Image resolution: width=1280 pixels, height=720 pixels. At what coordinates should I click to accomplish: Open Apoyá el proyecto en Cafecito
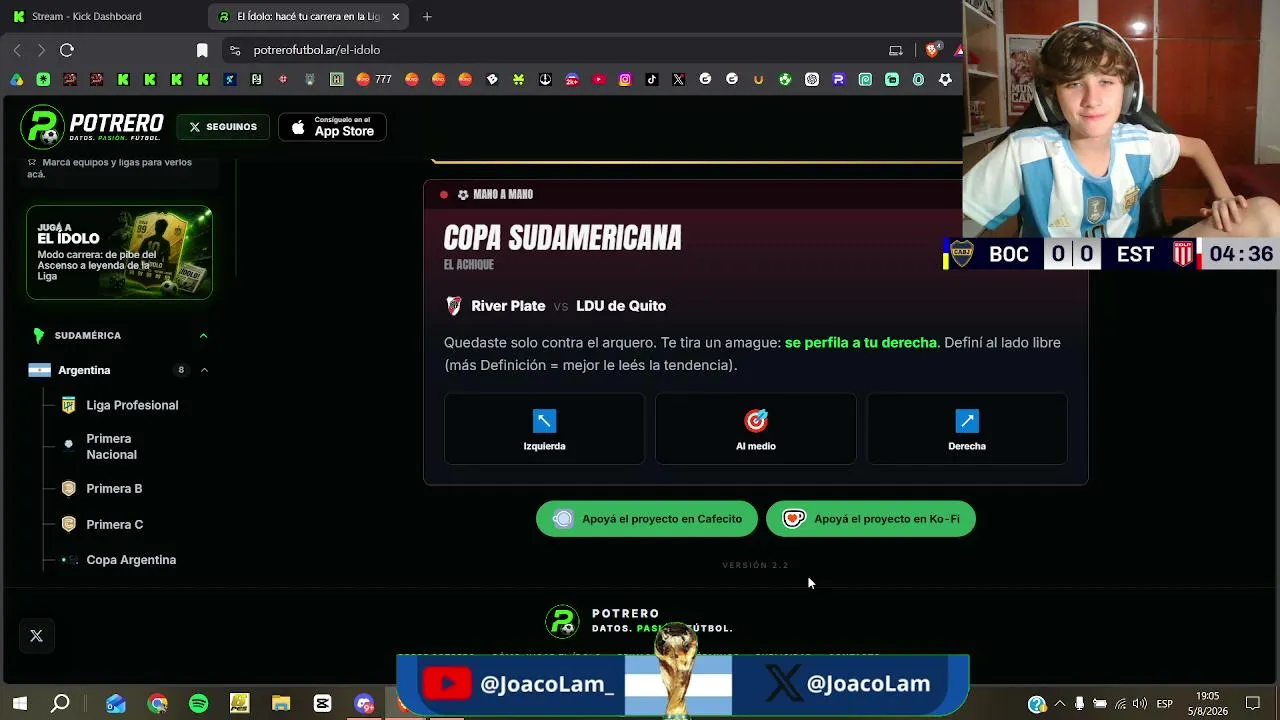tap(647, 519)
